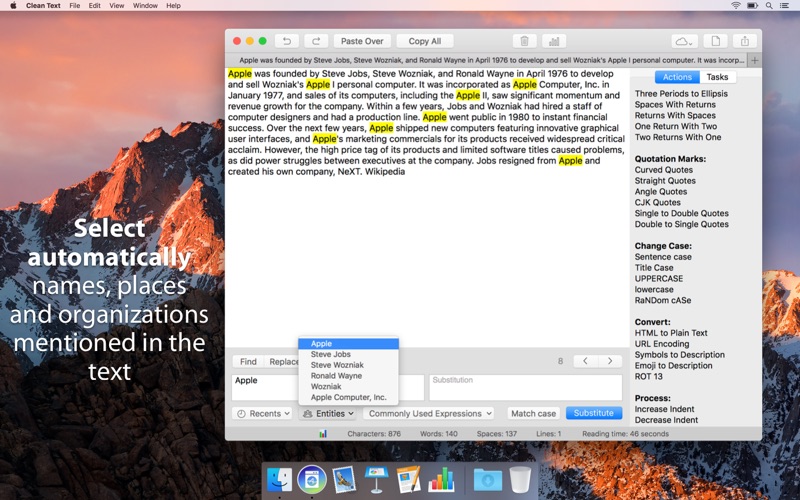
Task: Open the Clean Text app menu
Action: [43, 6]
